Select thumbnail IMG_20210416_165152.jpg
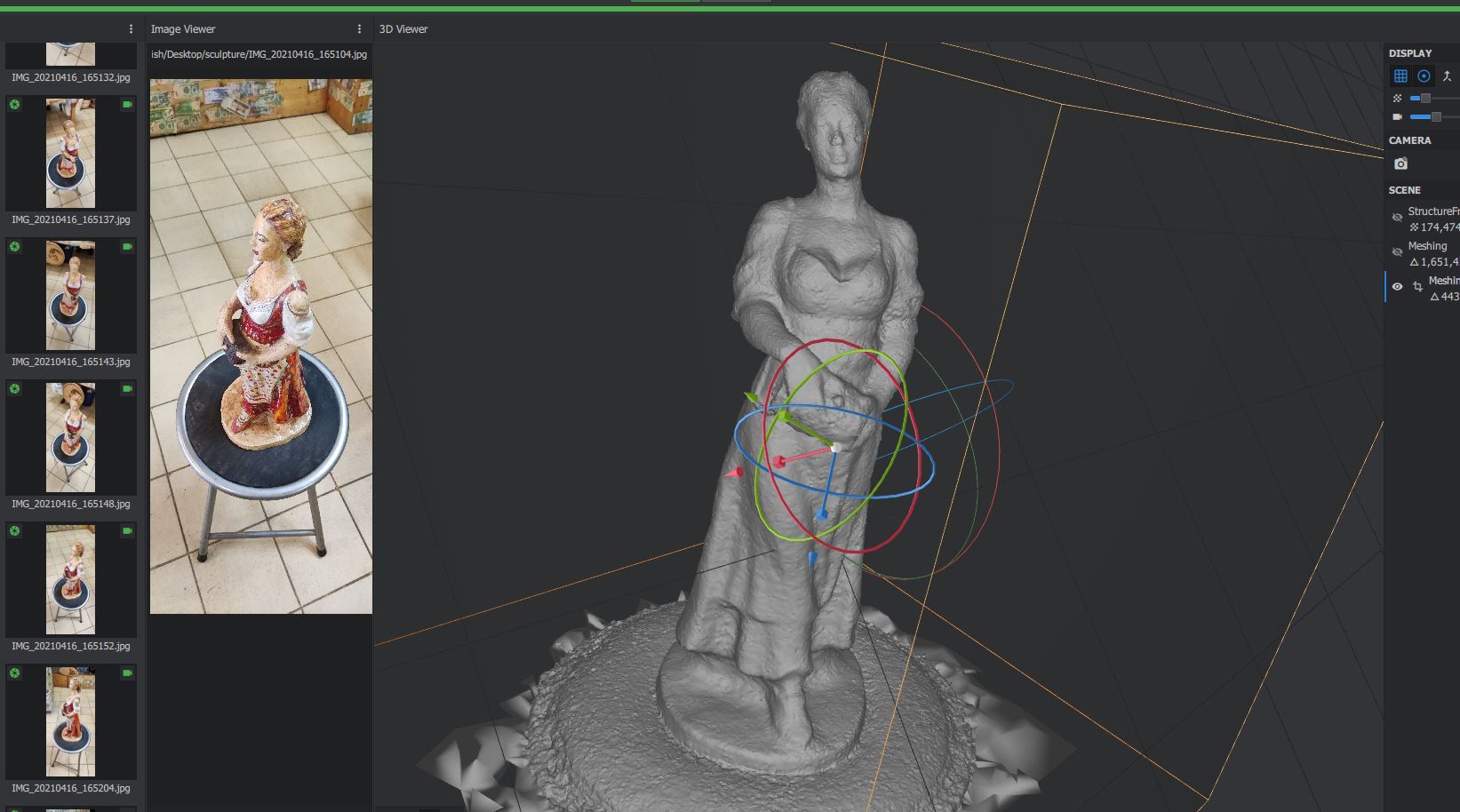Image resolution: width=1460 pixels, height=812 pixels. [70, 579]
